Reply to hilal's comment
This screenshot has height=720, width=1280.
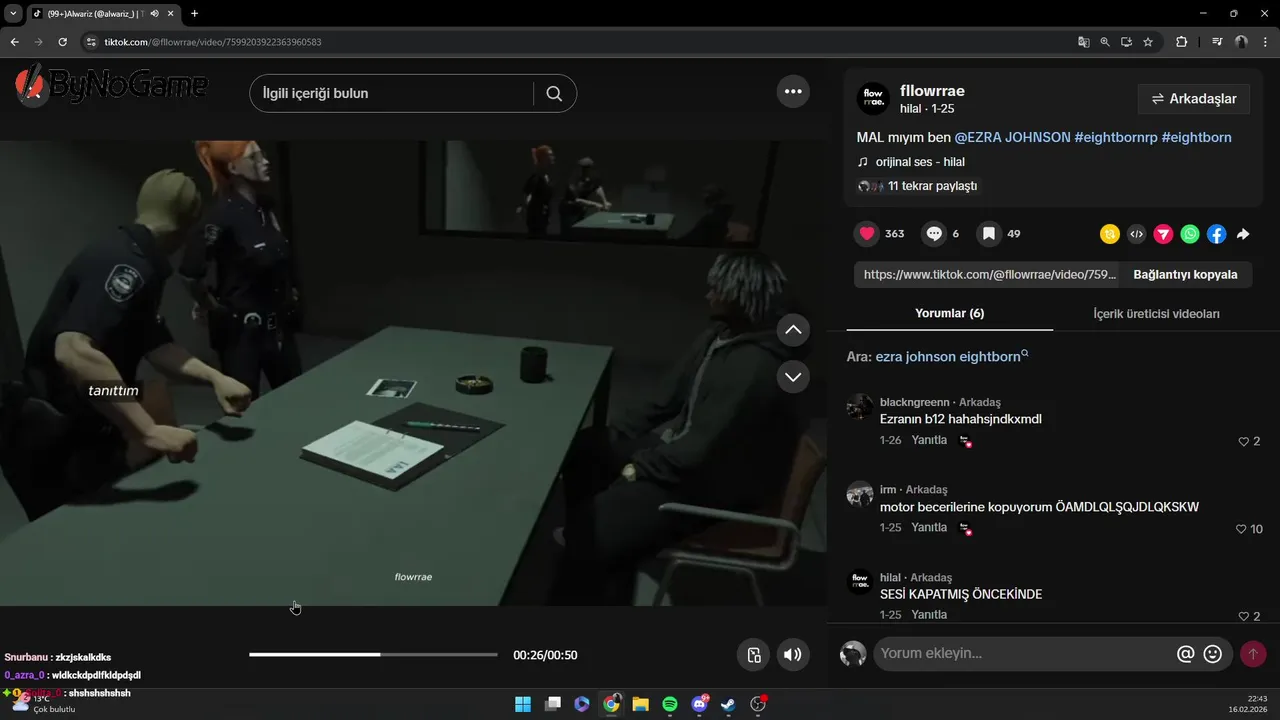click(x=929, y=614)
